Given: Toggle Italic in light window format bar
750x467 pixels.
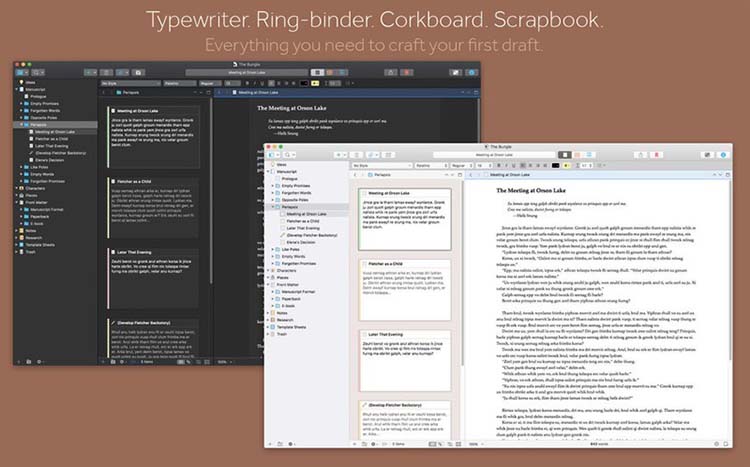Looking at the screenshot, I should pyautogui.click(x=506, y=166).
